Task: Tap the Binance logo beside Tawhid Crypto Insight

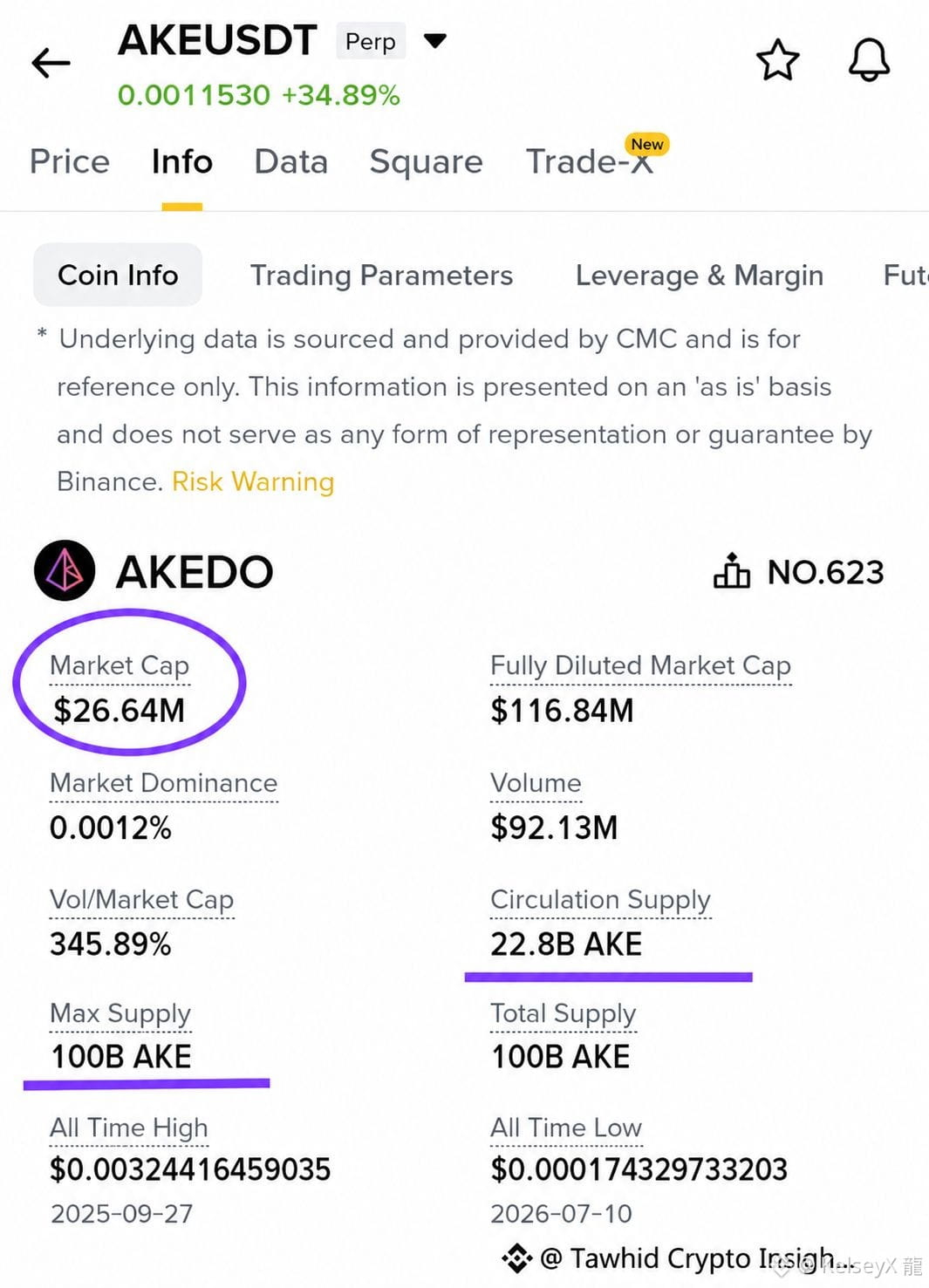Action: point(516,1257)
